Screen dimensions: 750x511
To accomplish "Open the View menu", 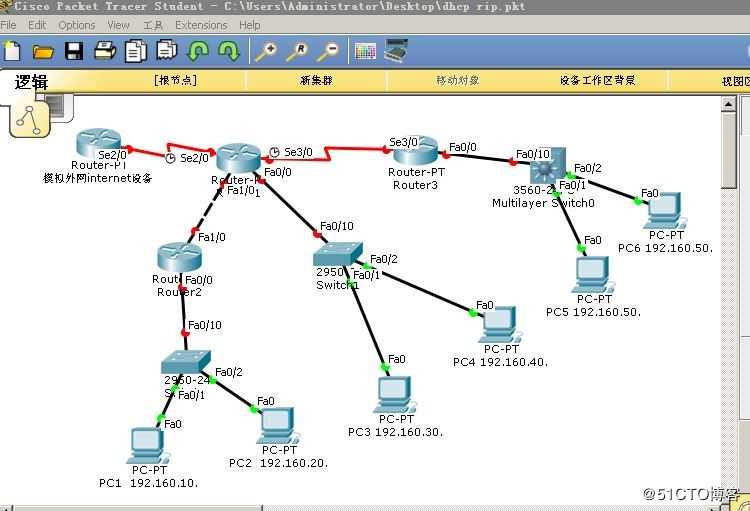I will 118,25.
